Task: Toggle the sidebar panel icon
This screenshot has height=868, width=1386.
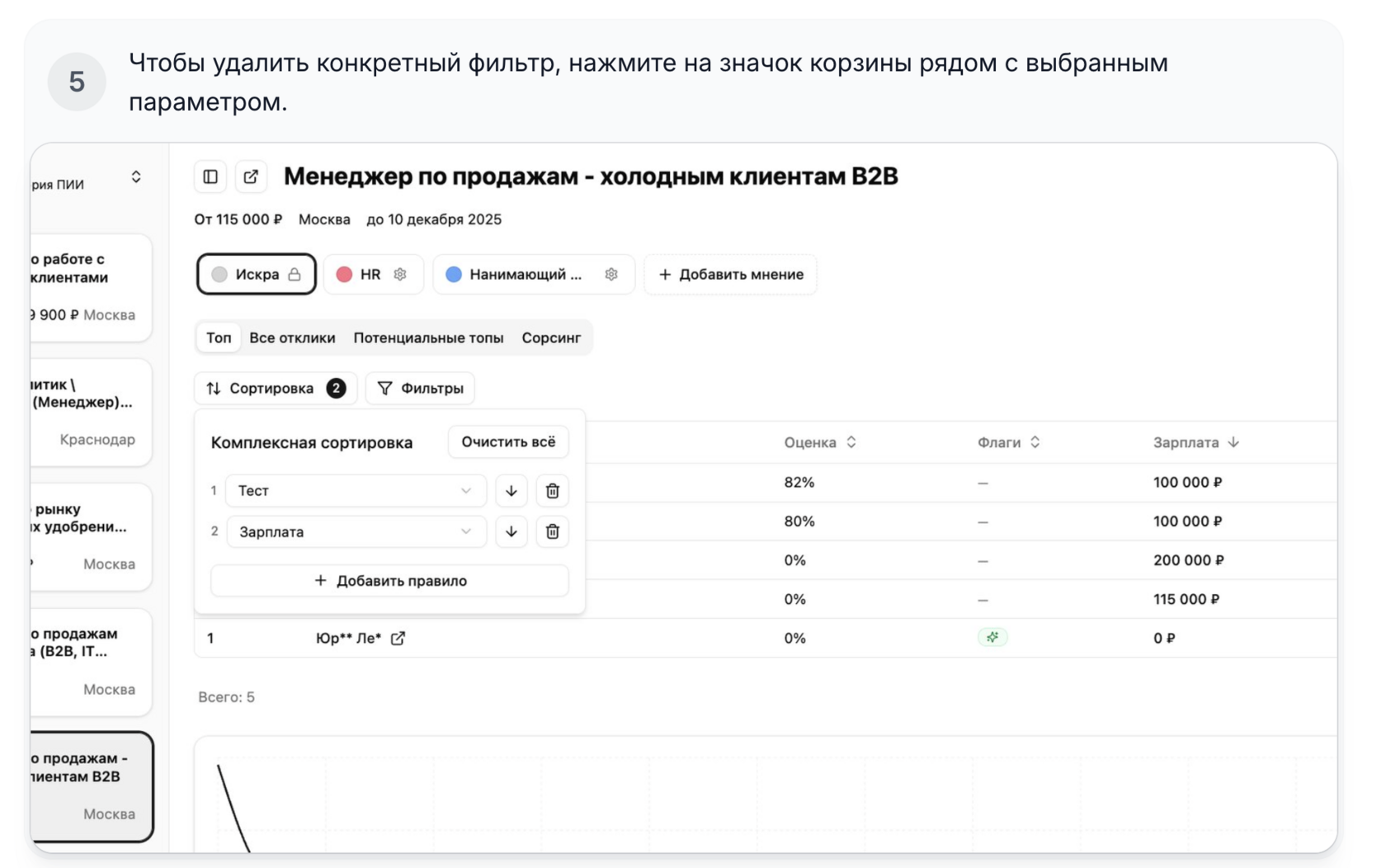Action: click(210, 177)
